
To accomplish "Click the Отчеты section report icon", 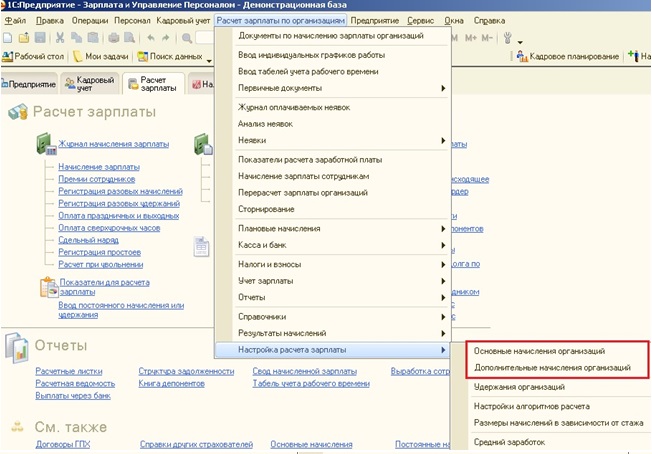I will (17, 347).
